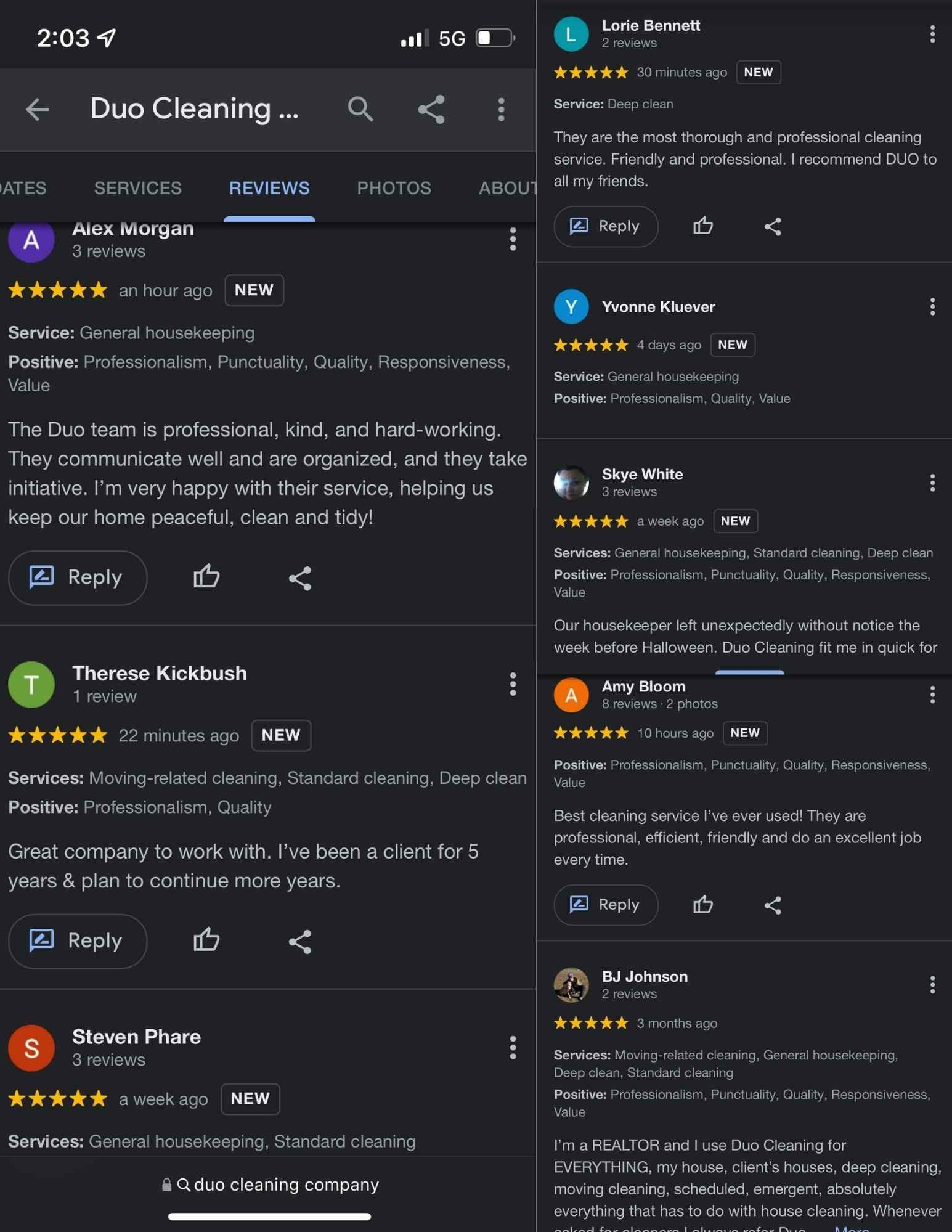Open options menu for Alex Morgan's review
Image resolution: width=952 pixels, height=1232 pixels.
coord(512,240)
